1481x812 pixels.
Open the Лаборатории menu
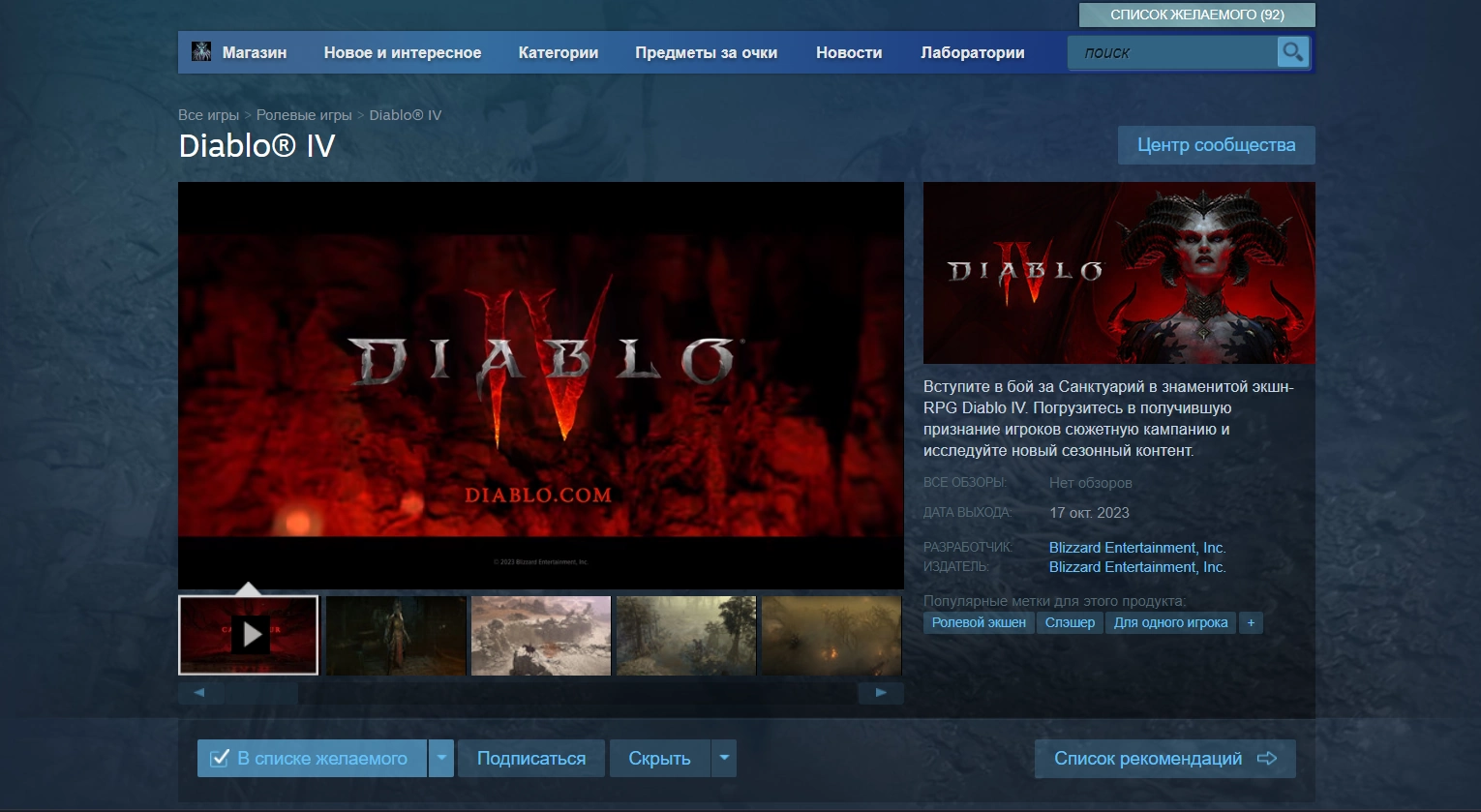pyautogui.click(x=973, y=52)
